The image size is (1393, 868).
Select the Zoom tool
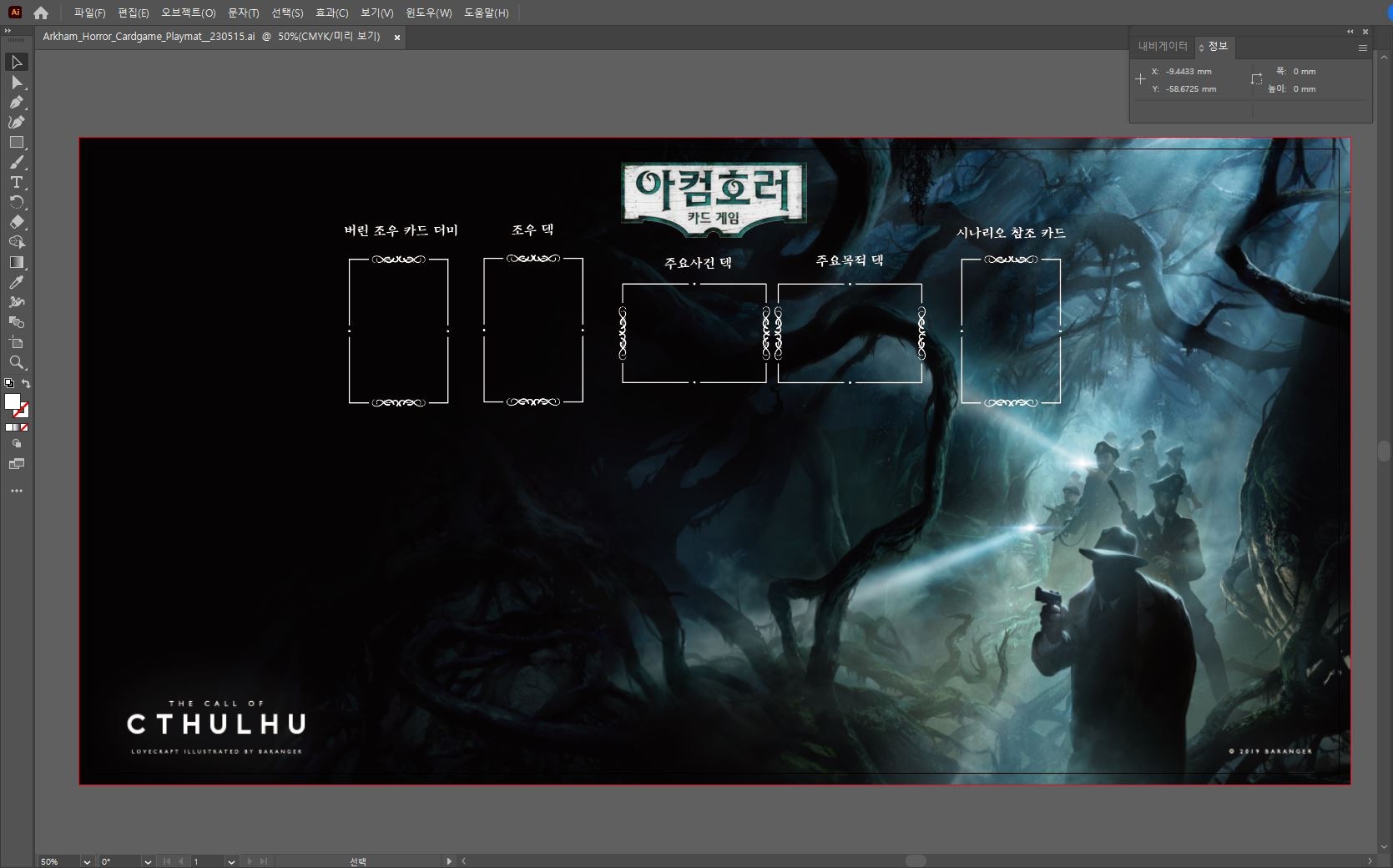pyautogui.click(x=17, y=363)
